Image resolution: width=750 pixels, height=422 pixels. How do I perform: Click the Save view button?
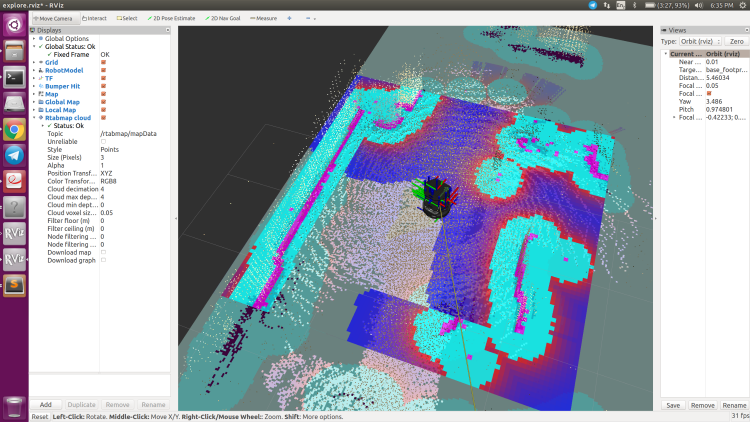[x=673, y=405]
